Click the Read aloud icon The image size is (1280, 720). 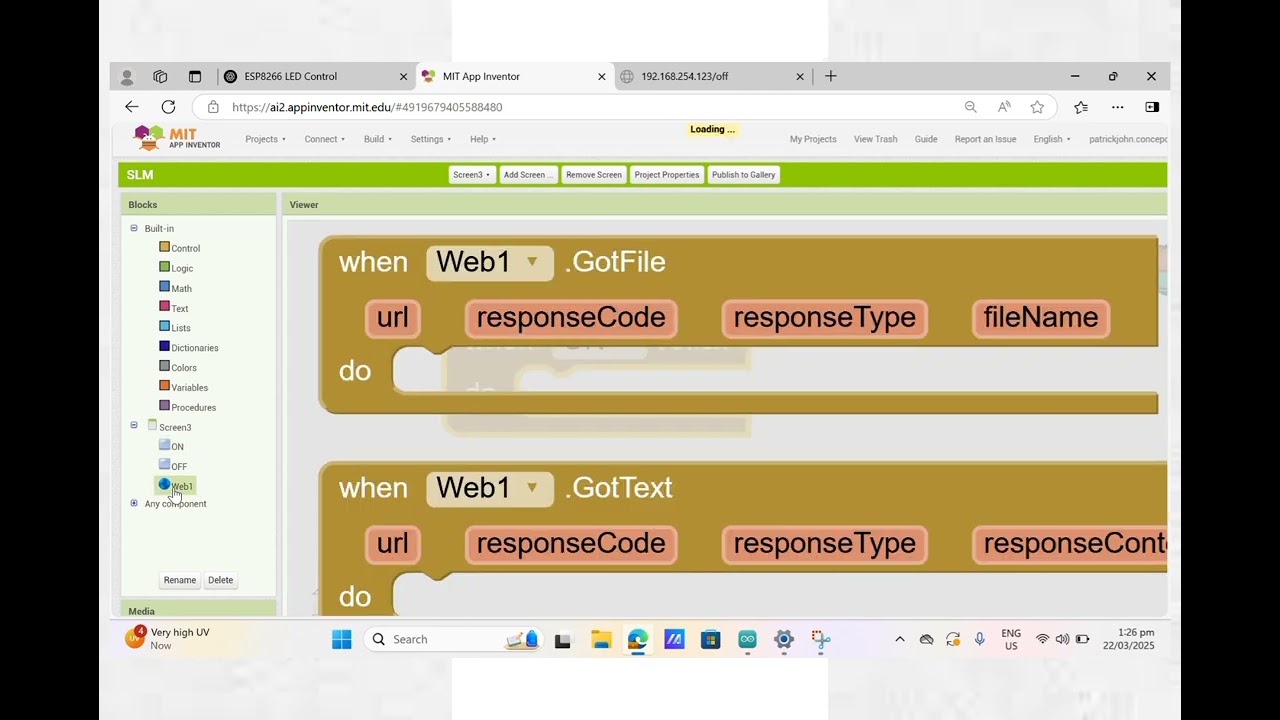pyautogui.click(x=1004, y=107)
